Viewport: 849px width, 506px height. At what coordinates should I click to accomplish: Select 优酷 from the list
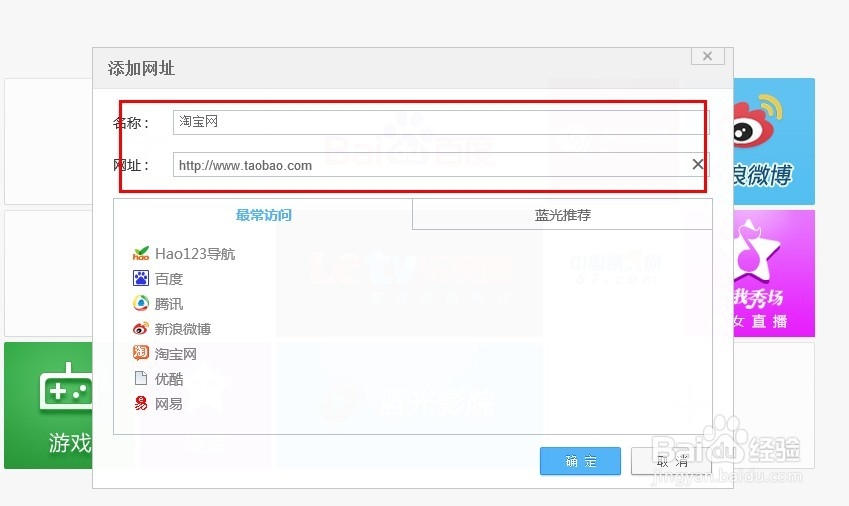tap(169, 379)
